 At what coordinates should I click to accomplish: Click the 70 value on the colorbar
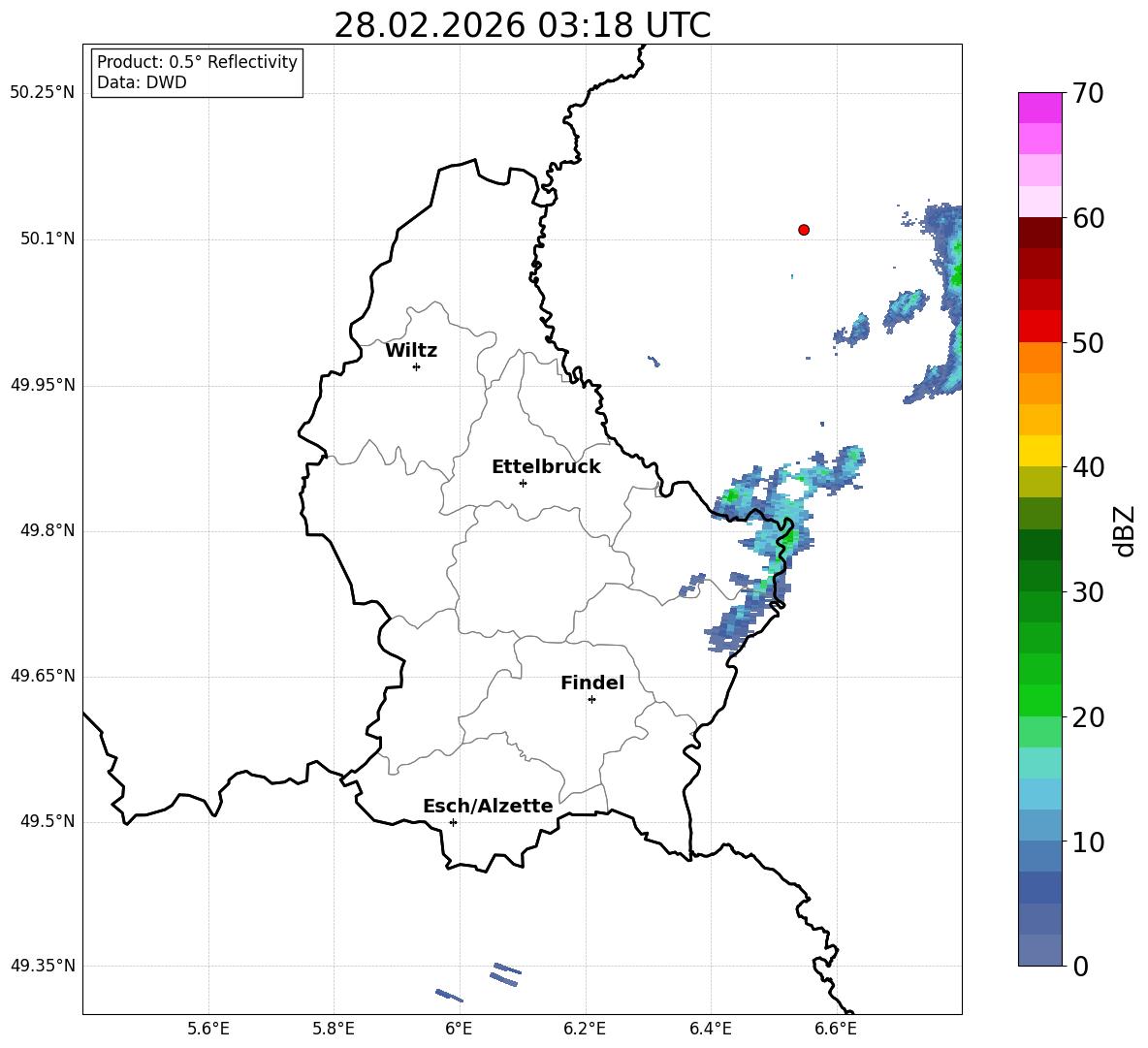[x=1088, y=94]
